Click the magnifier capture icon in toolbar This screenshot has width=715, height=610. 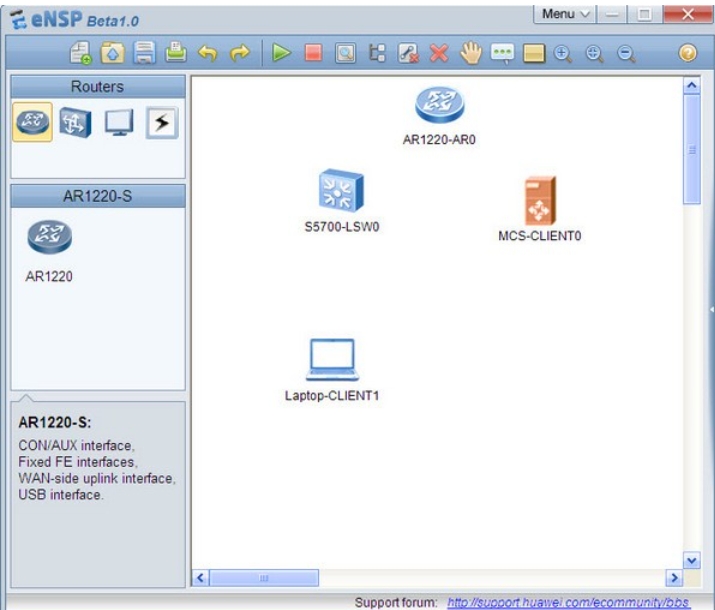coord(345,53)
